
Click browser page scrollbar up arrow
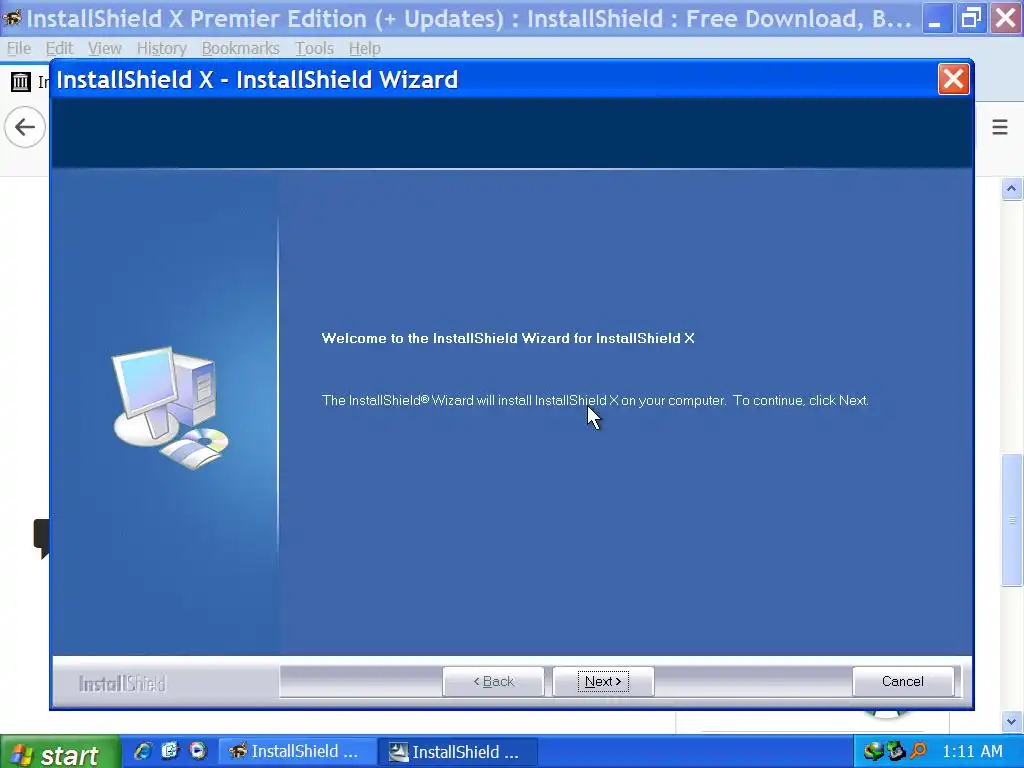point(1012,189)
